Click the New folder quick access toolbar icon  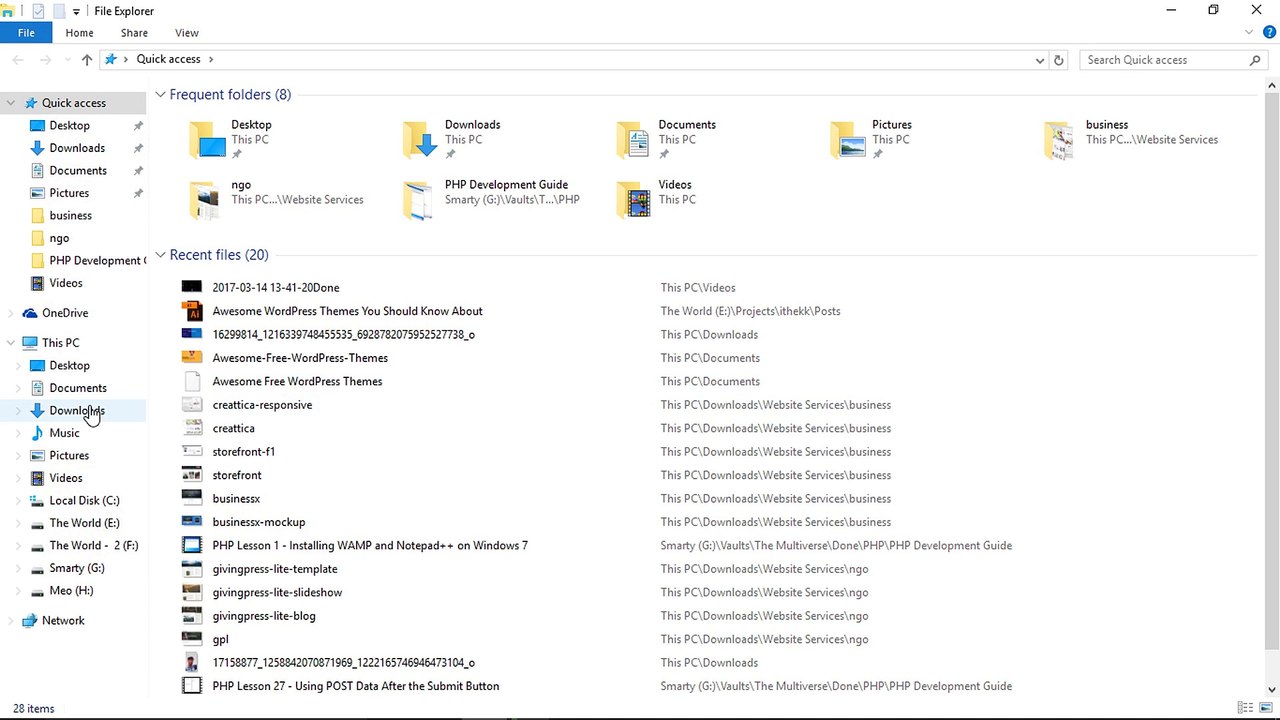pyautogui.click(x=59, y=11)
